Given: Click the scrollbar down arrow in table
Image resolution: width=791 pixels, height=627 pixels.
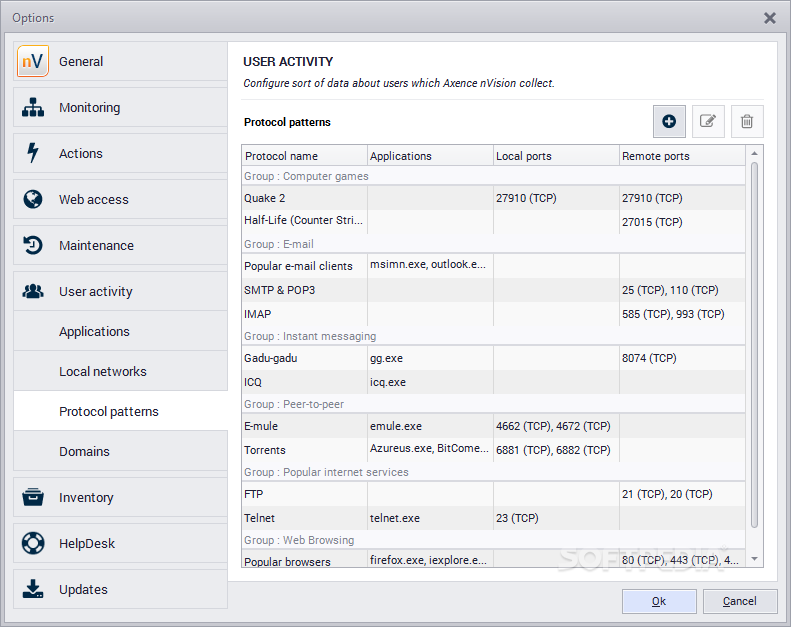Looking at the screenshot, I should [754, 558].
